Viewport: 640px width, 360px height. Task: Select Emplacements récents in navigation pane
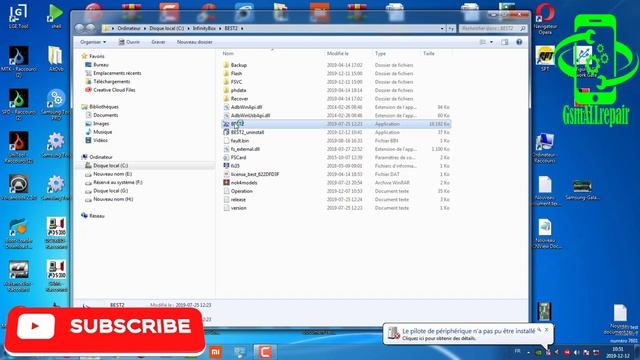tap(117, 73)
